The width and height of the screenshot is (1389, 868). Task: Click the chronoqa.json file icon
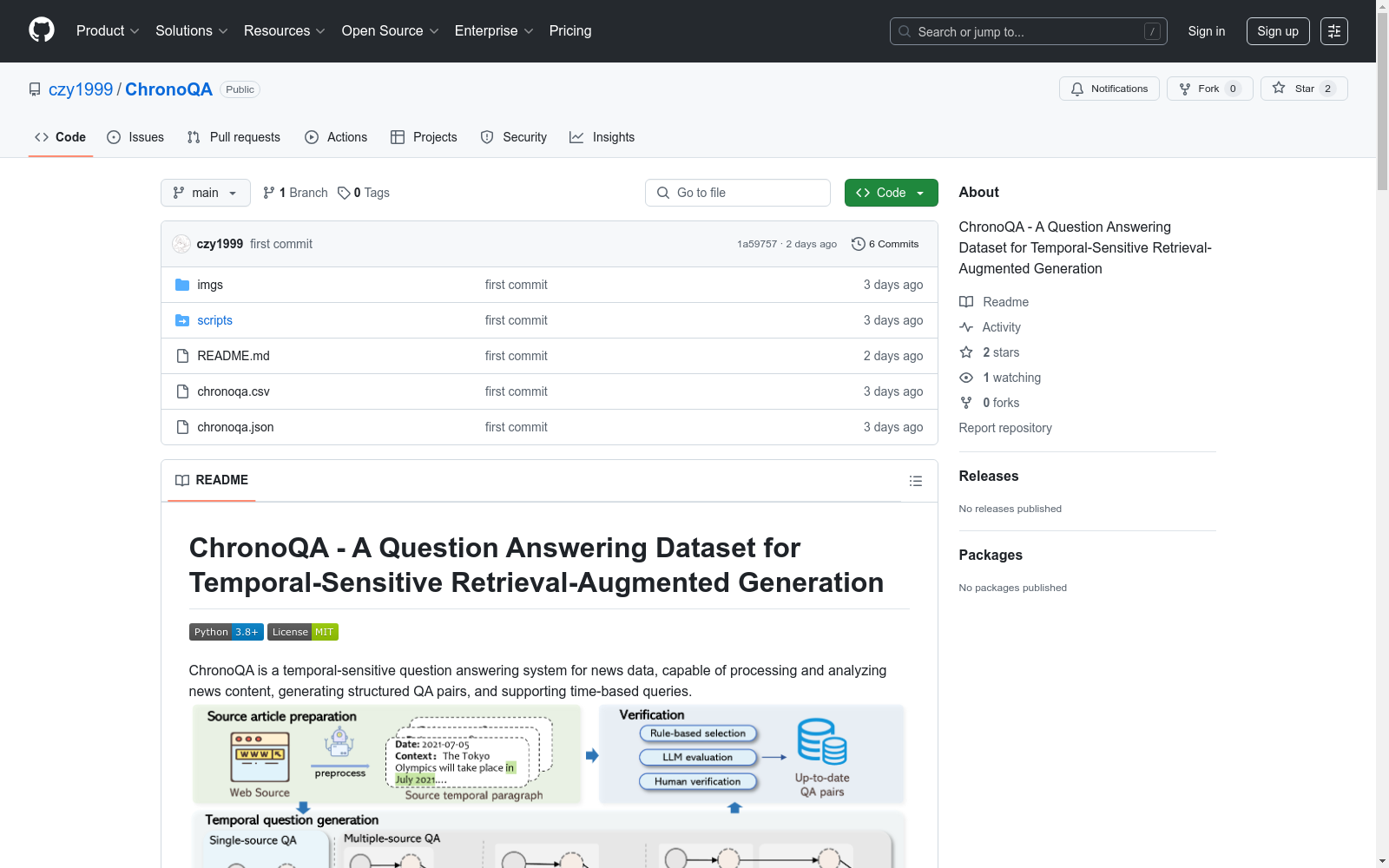pyautogui.click(x=182, y=427)
